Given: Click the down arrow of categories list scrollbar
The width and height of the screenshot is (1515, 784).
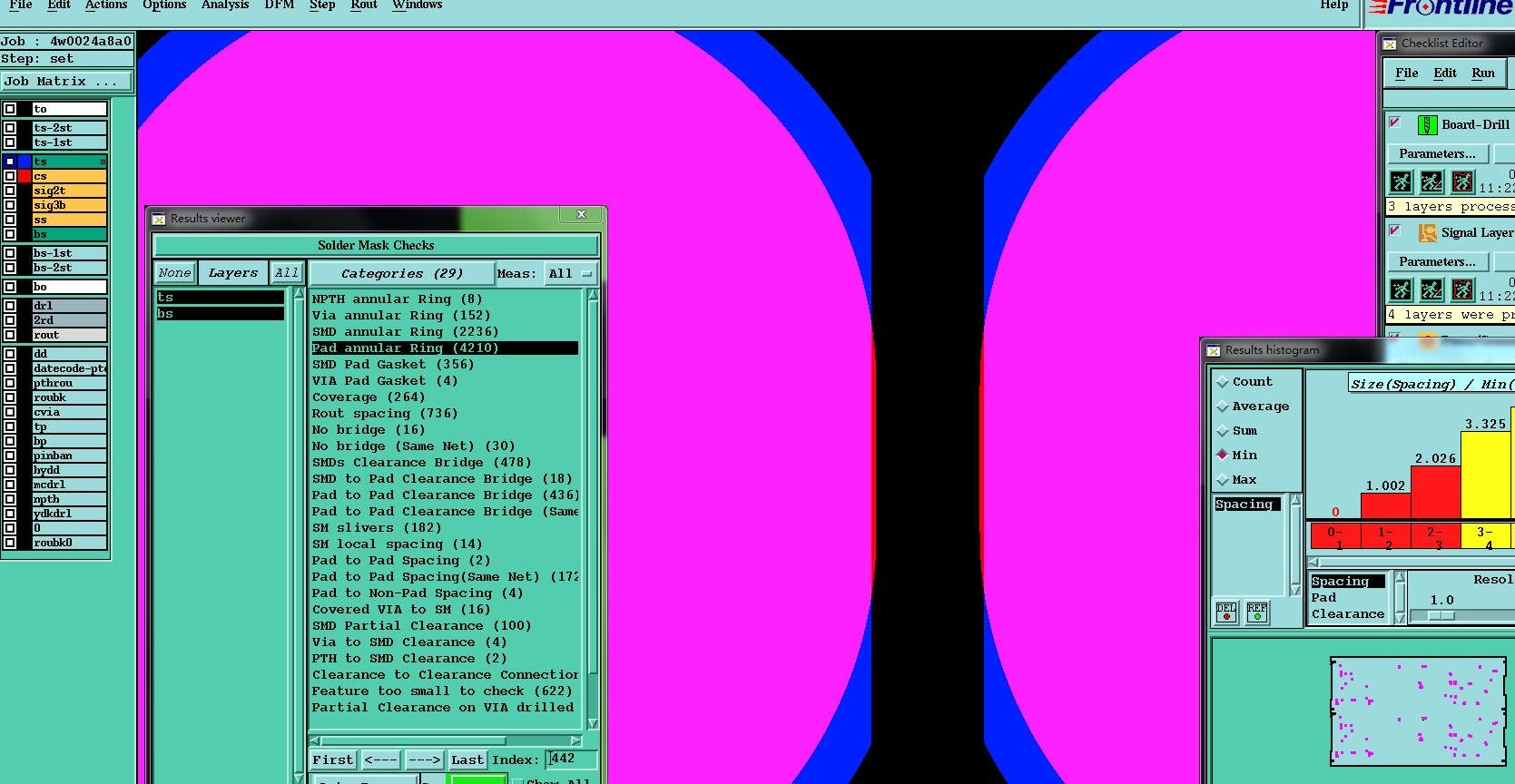Looking at the screenshot, I should click(x=593, y=723).
